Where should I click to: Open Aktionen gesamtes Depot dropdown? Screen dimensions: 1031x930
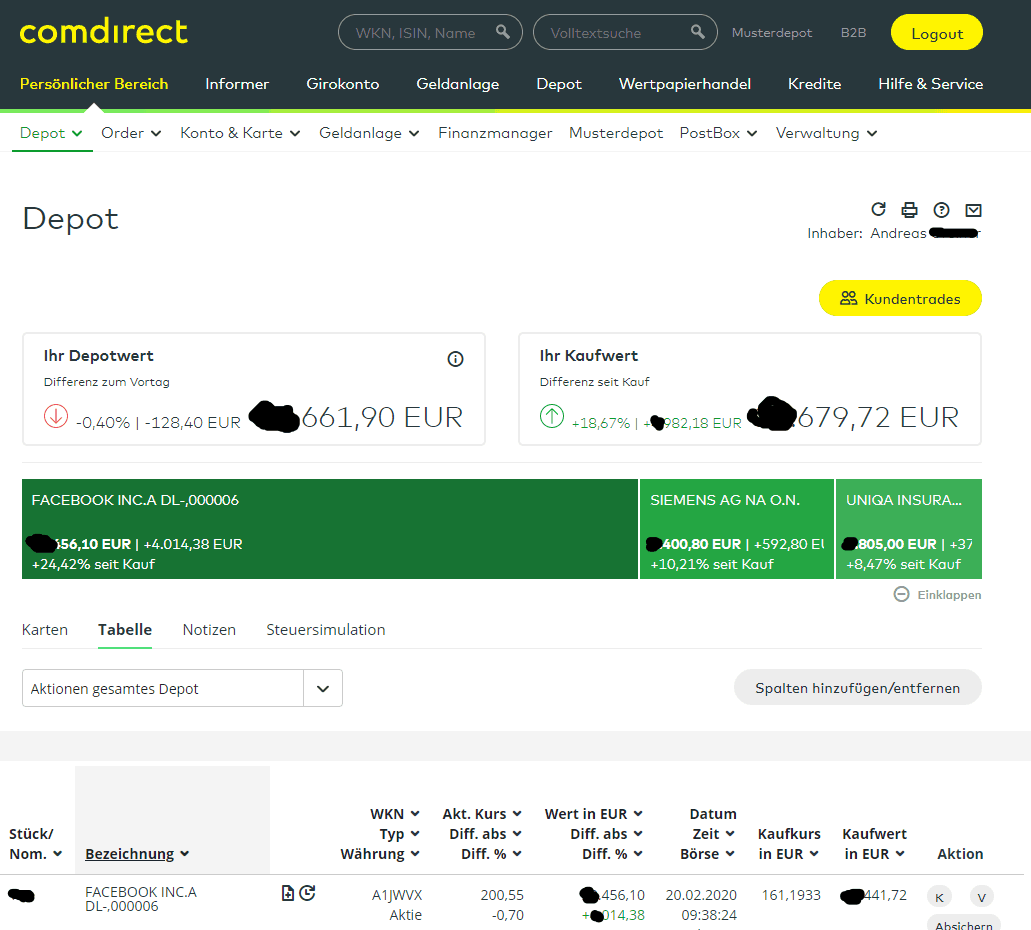click(x=182, y=688)
